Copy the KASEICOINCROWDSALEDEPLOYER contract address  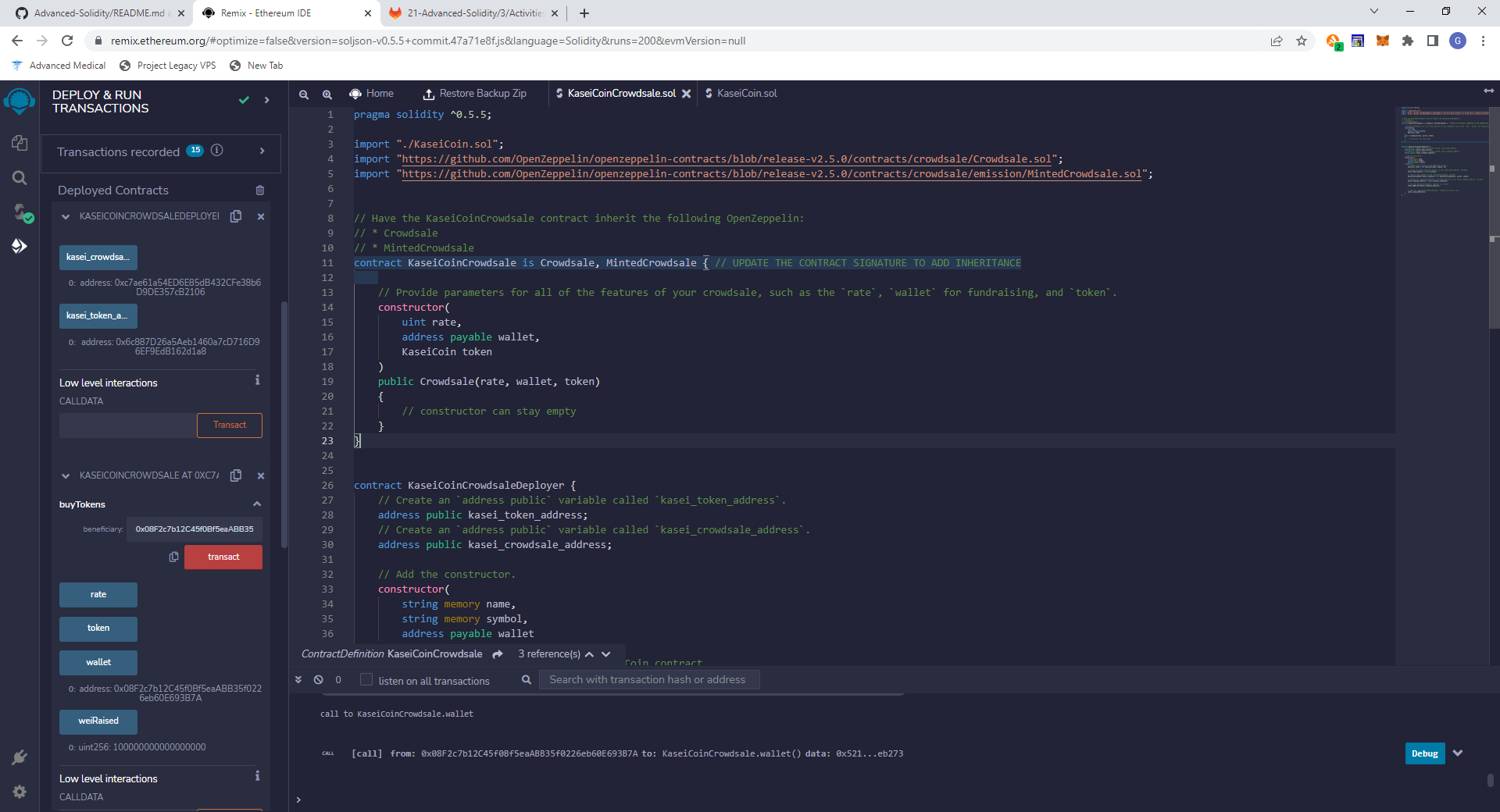[236, 216]
